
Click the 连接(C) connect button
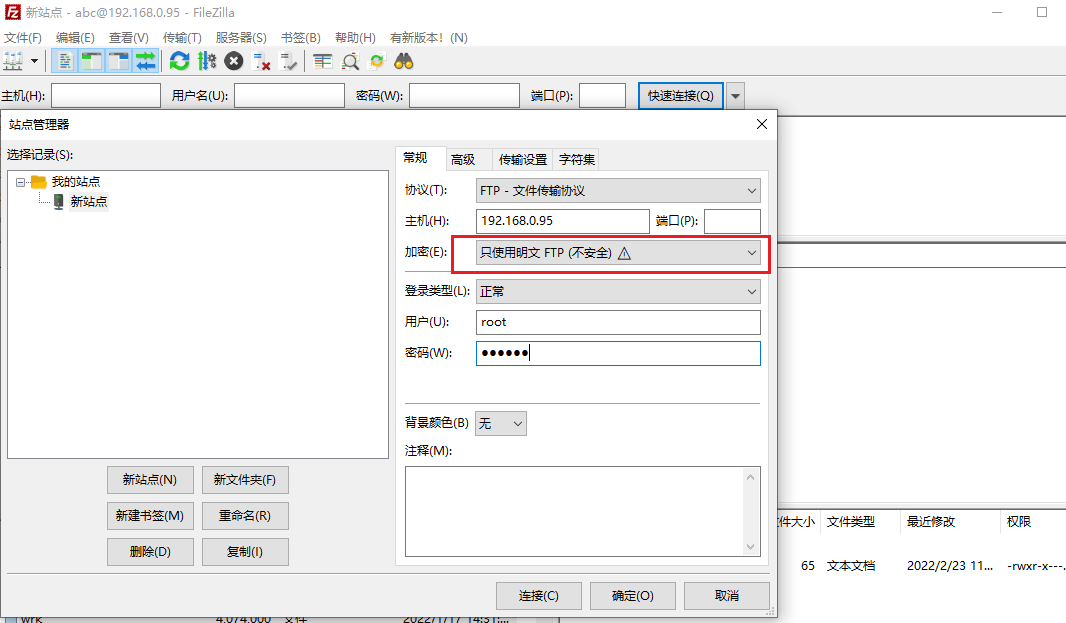coord(538,596)
